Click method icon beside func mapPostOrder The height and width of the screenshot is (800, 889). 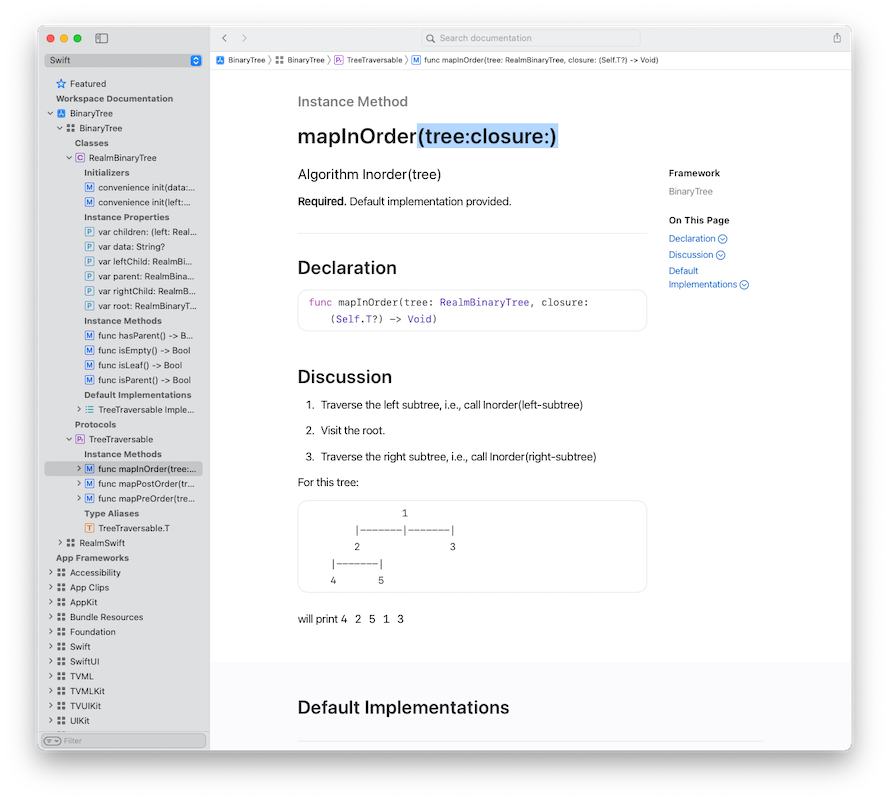click(x=90, y=484)
